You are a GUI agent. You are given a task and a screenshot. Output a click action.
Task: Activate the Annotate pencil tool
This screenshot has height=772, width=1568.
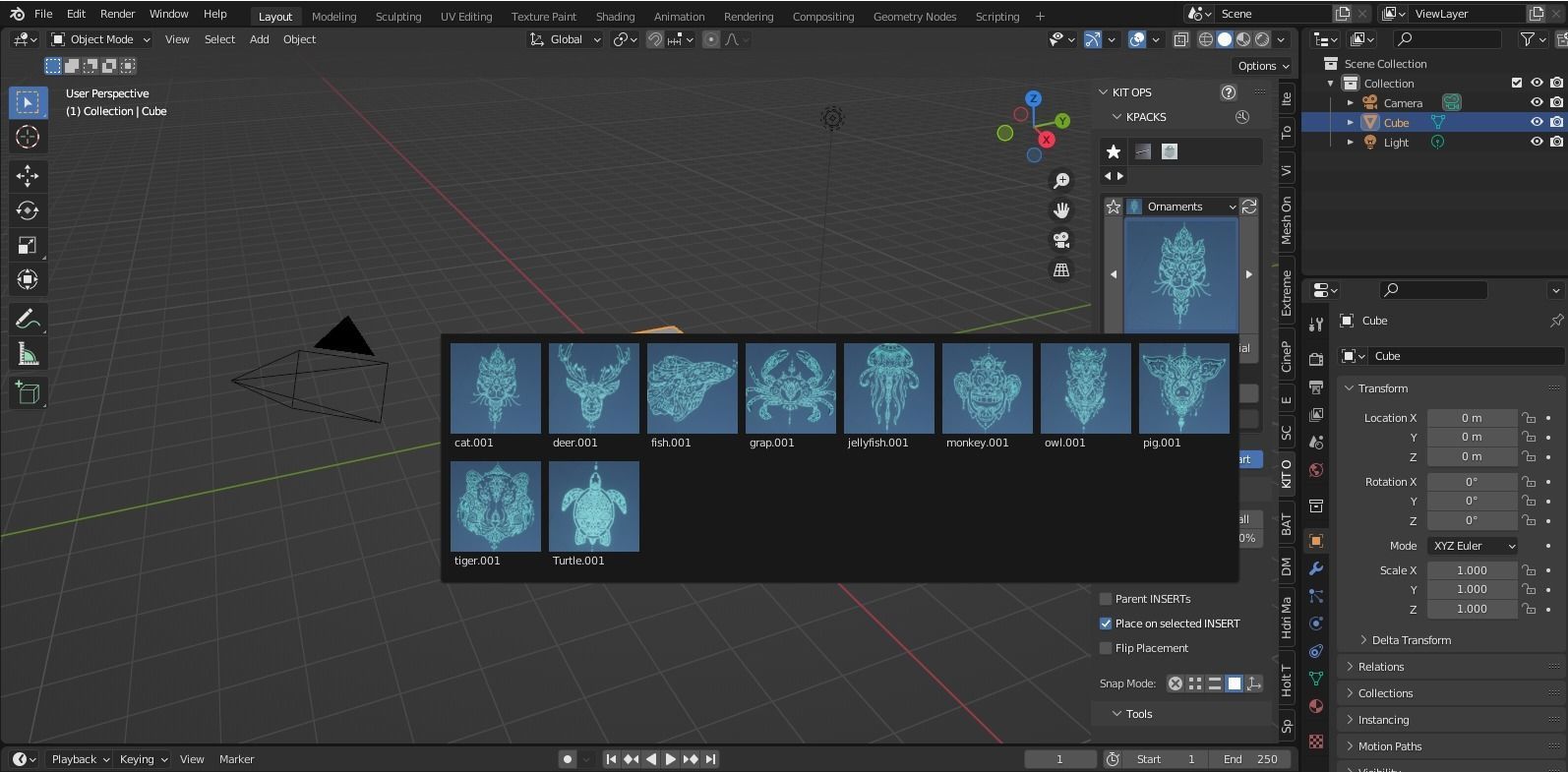pyautogui.click(x=28, y=319)
